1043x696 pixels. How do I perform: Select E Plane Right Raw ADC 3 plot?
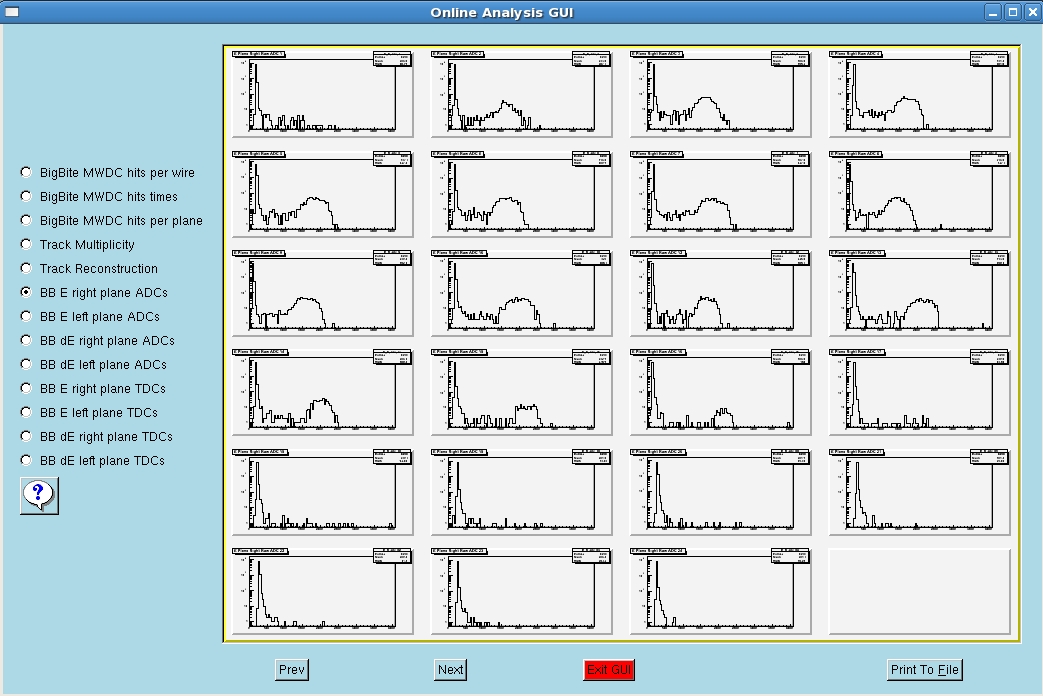pyautogui.click(x=720, y=94)
